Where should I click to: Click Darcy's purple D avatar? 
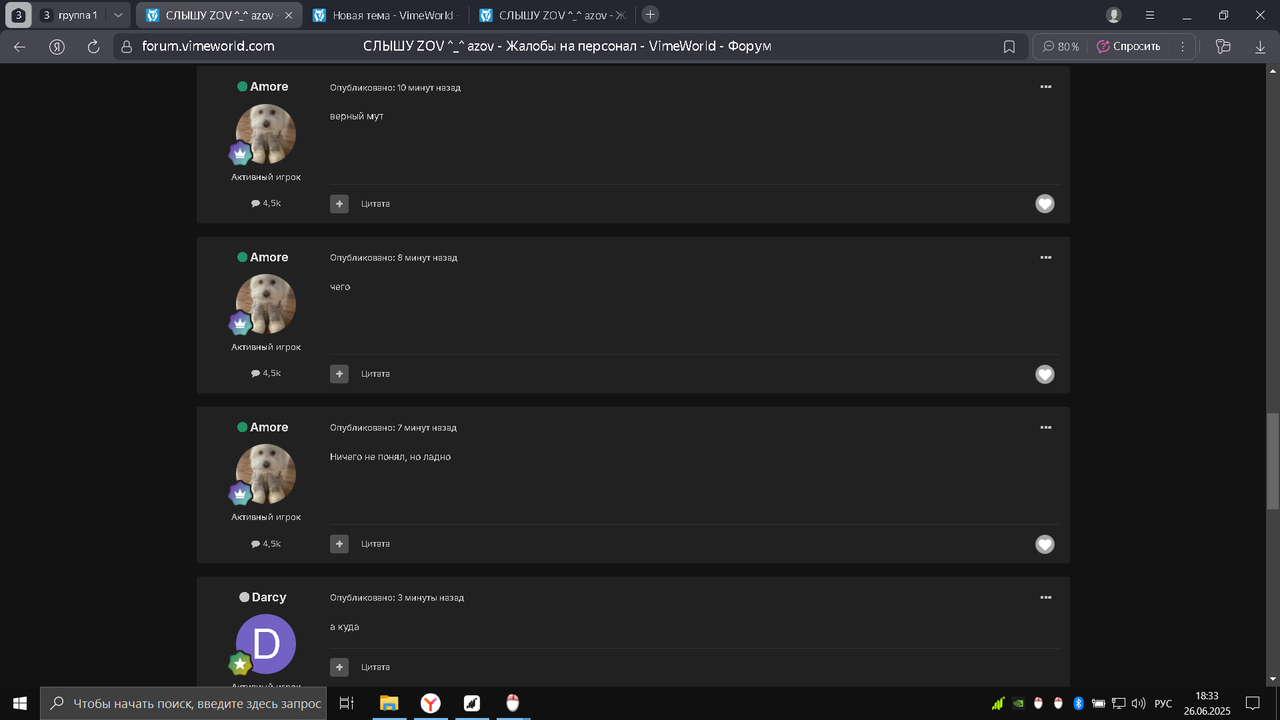pyautogui.click(x=266, y=644)
